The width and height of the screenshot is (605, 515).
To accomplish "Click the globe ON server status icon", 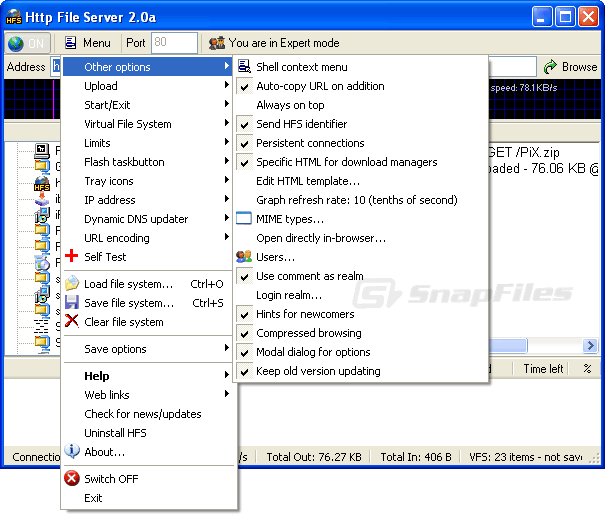I will tap(16, 43).
